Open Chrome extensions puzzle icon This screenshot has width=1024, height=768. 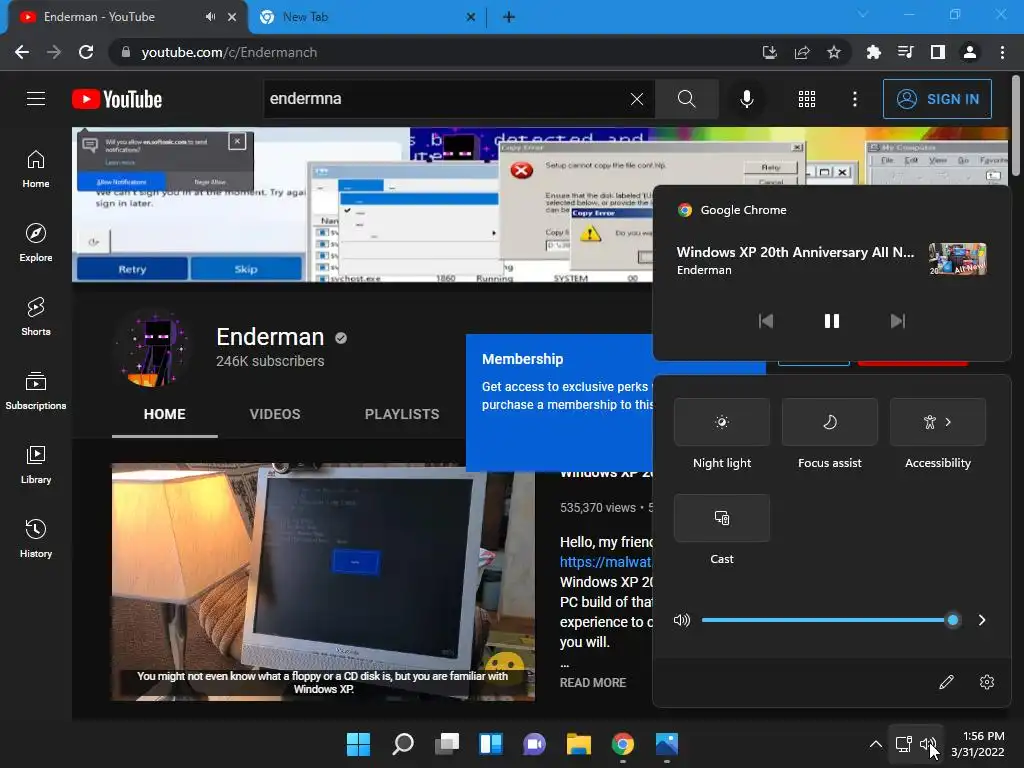click(873, 52)
